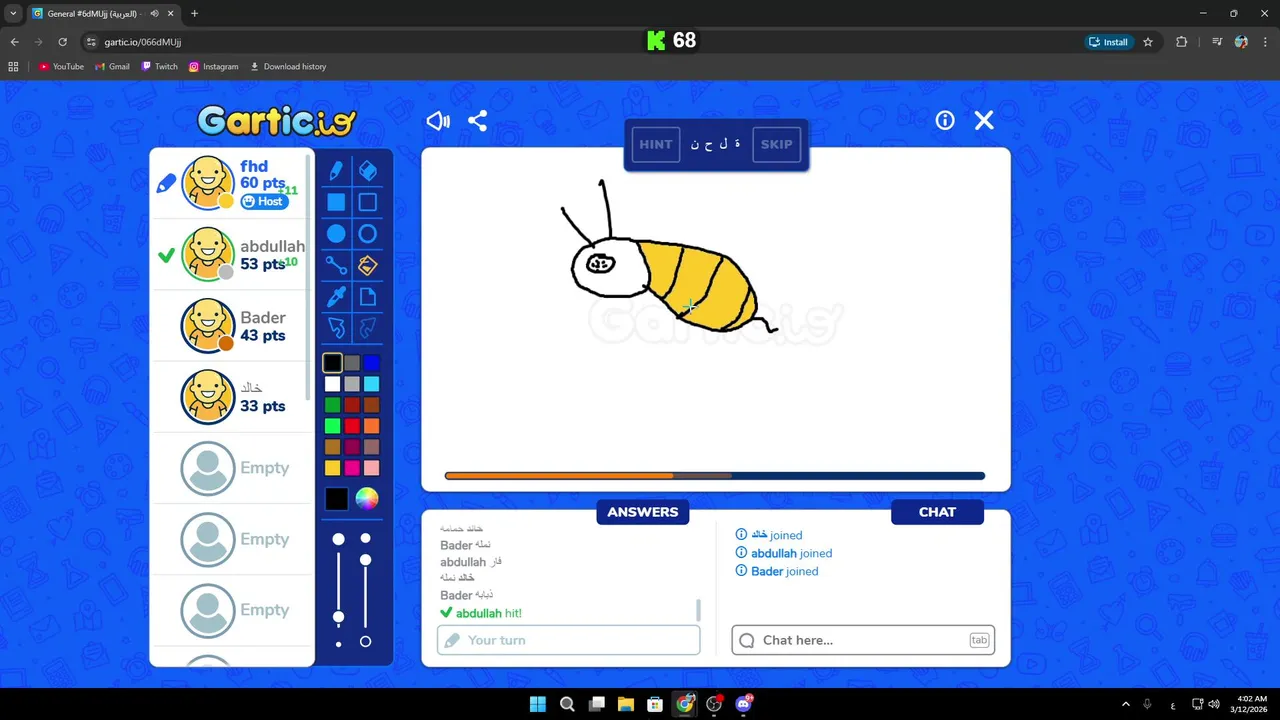Reload the gartic.io page
This screenshot has height=720, width=1280.
point(62,42)
